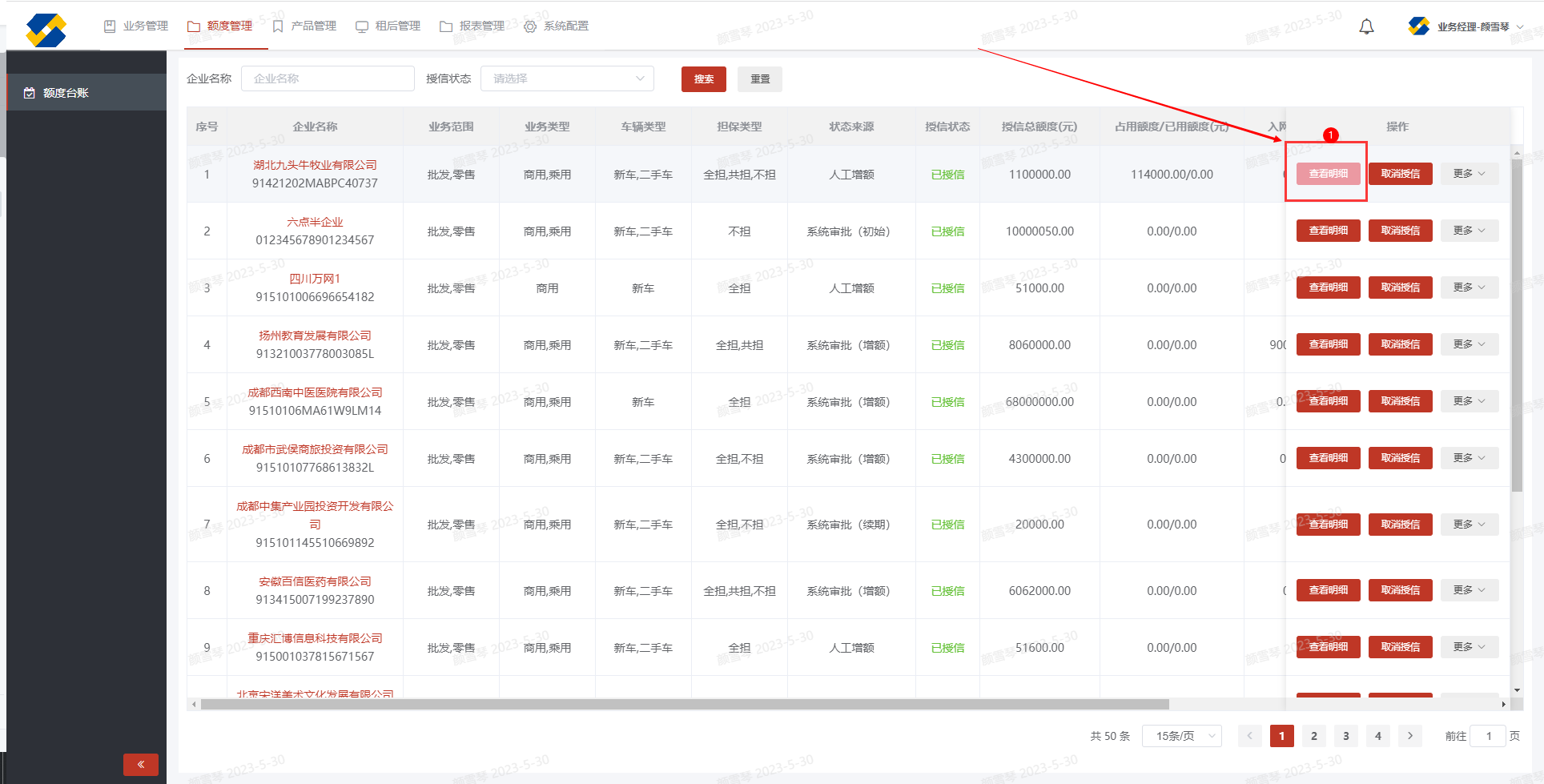Click the previous page left arrow
This screenshot has height=784, width=1544.
(1249, 736)
